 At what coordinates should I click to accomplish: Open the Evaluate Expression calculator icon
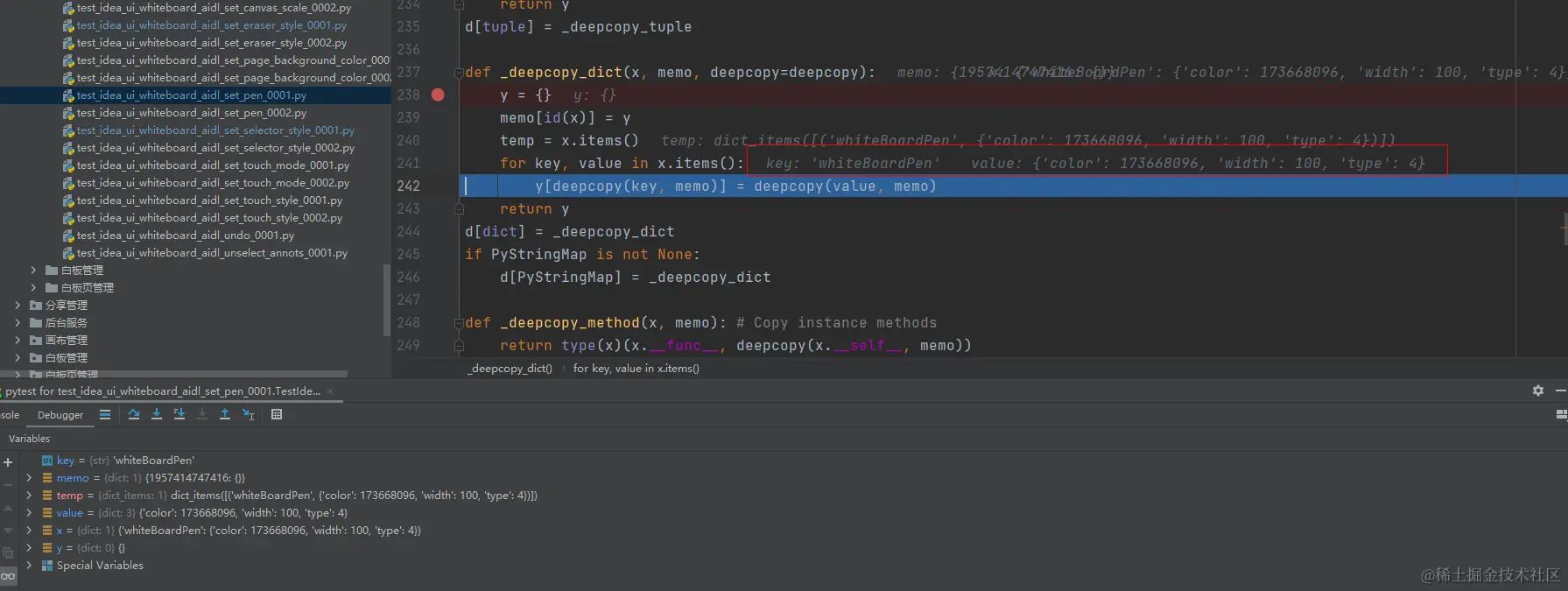click(x=277, y=414)
